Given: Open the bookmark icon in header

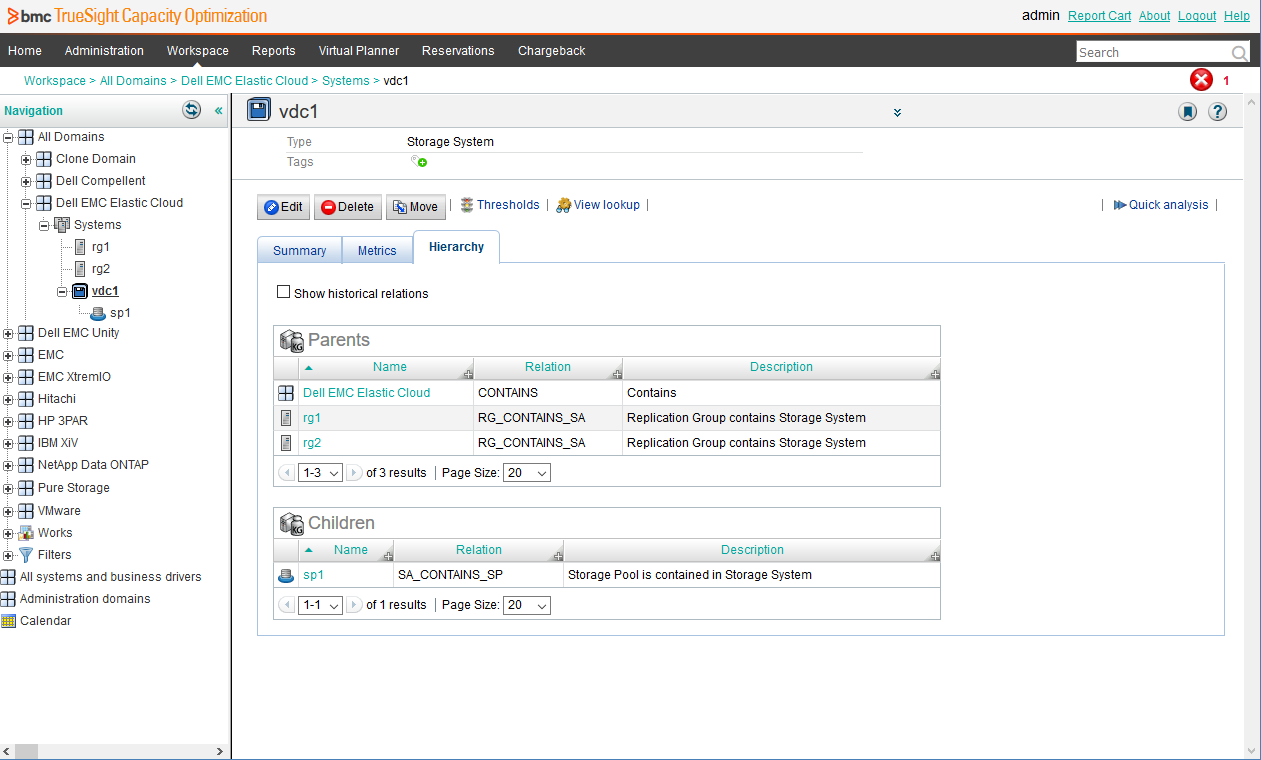Looking at the screenshot, I should pyautogui.click(x=1187, y=112).
